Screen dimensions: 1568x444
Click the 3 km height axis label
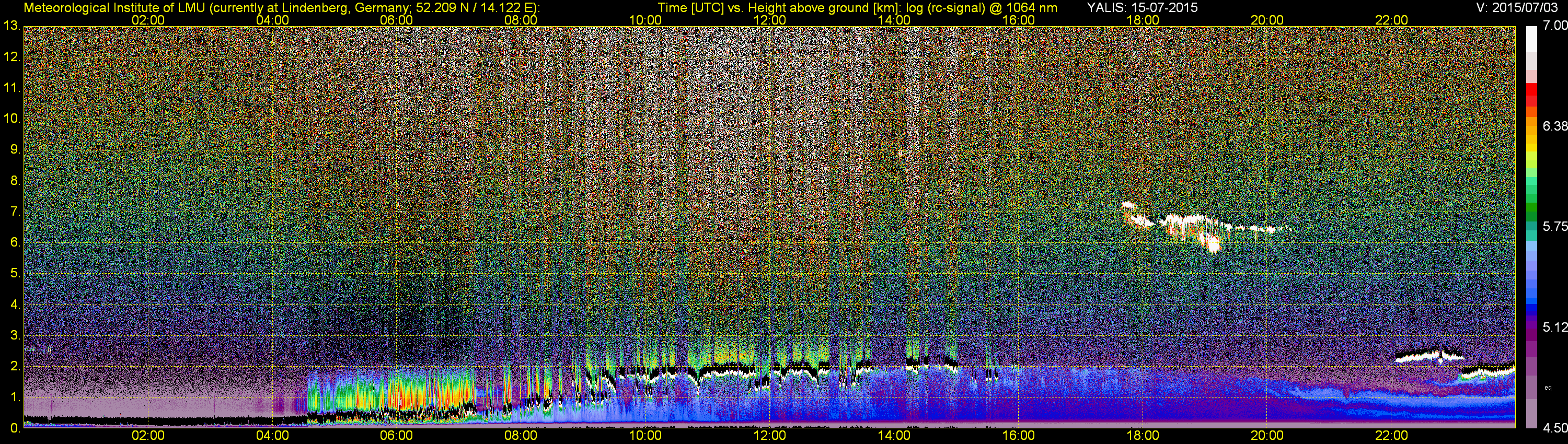15,335
